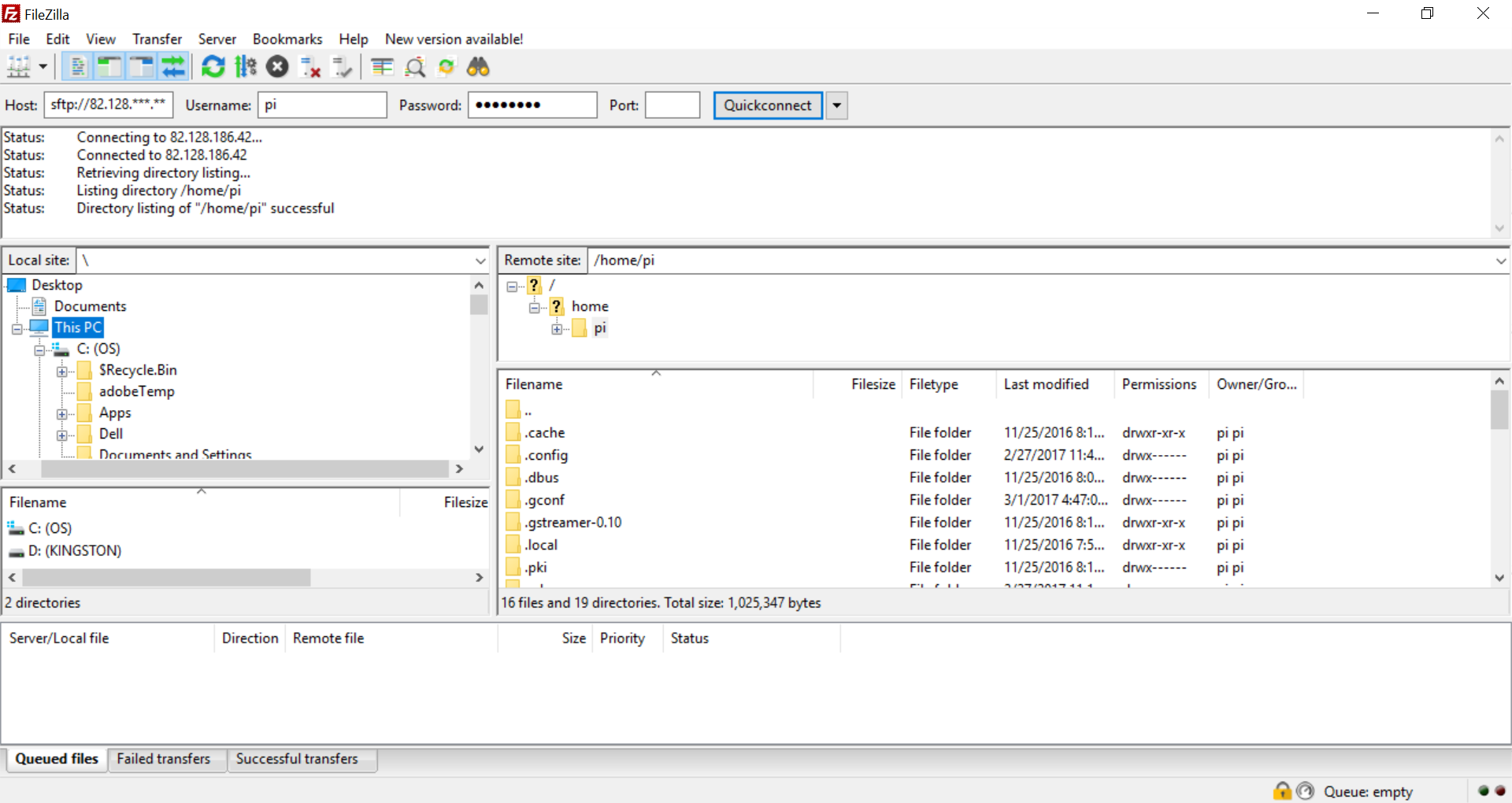Reconnect to the last server icon
The height and width of the screenshot is (803, 1512).
(x=343, y=67)
